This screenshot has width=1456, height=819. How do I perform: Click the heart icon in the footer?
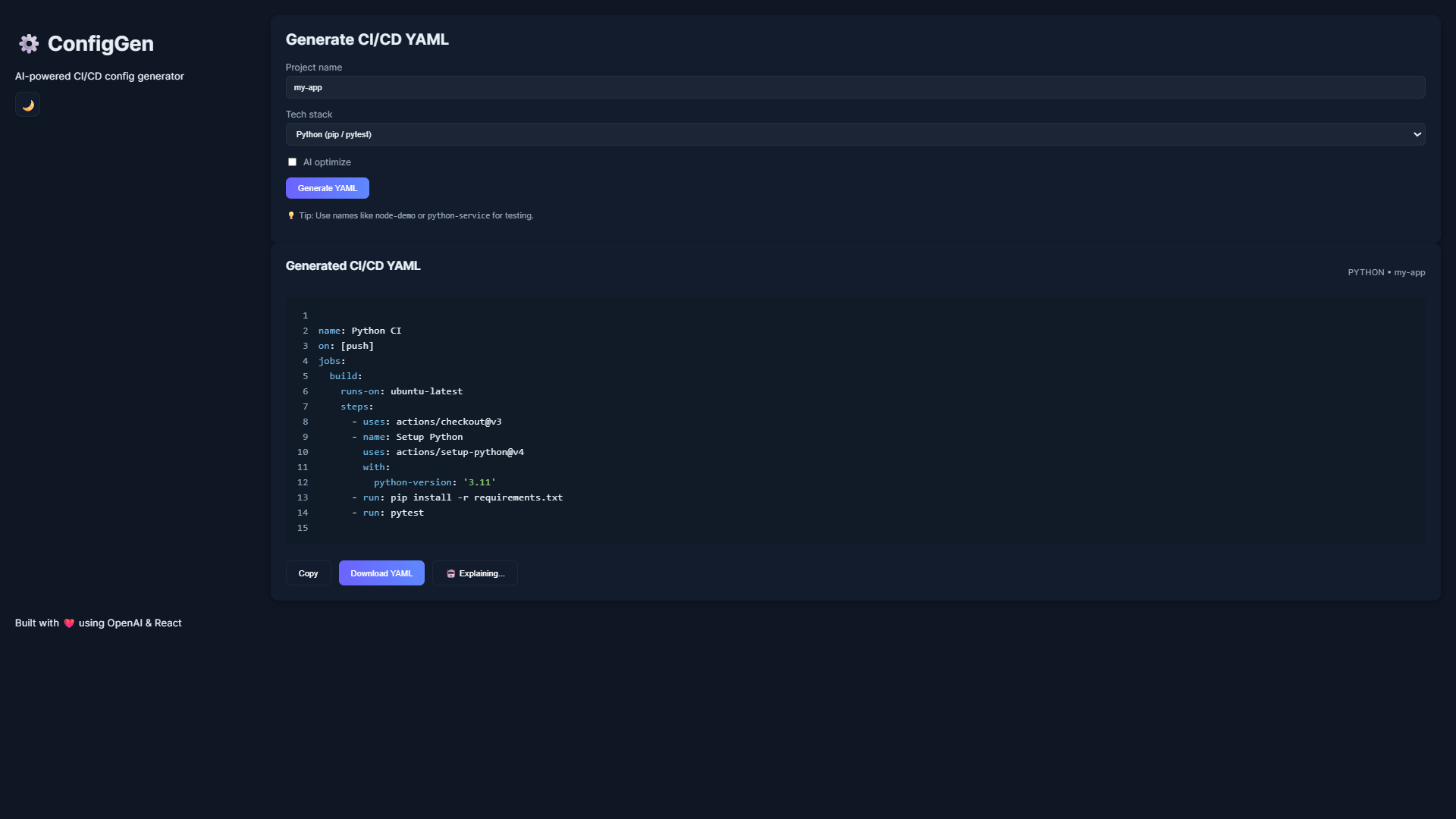tap(69, 623)
